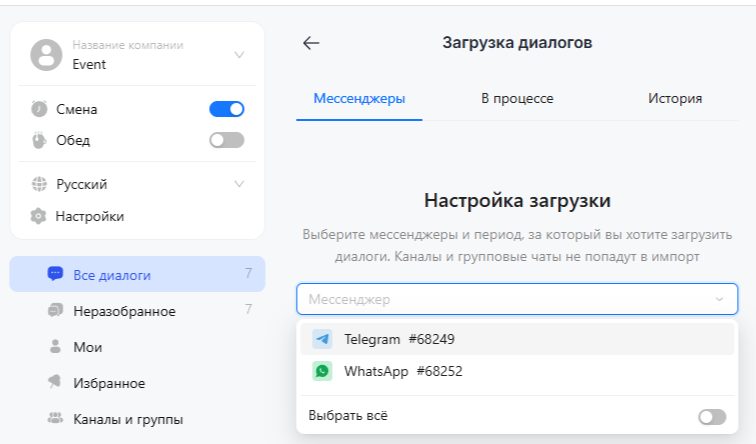The image size is (756, 444).
Task: Open the История tab
Action: pos(674,98)
